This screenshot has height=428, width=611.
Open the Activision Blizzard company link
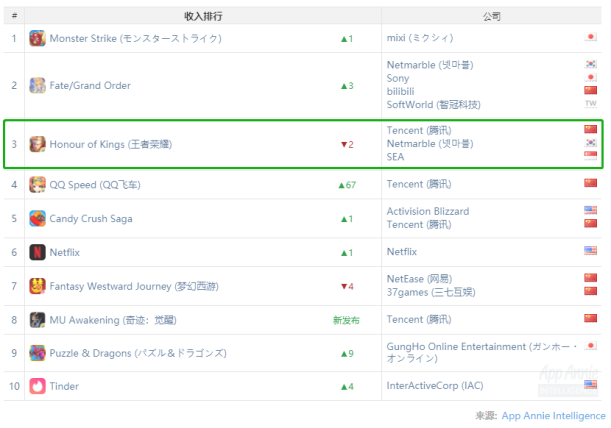click(x=428, y=211)
